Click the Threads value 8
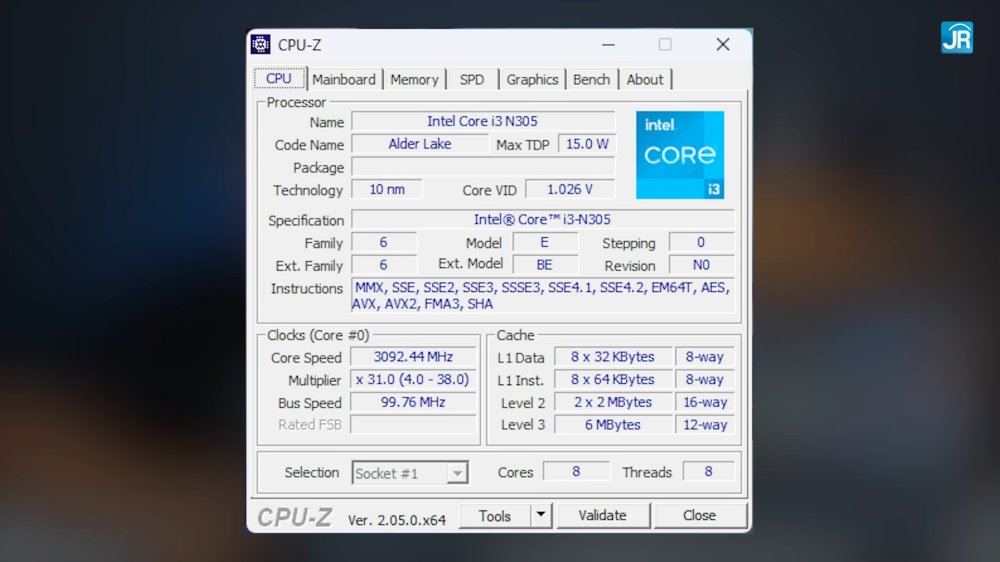This screenshot has width=1000, height=562. tap(708, 471)
